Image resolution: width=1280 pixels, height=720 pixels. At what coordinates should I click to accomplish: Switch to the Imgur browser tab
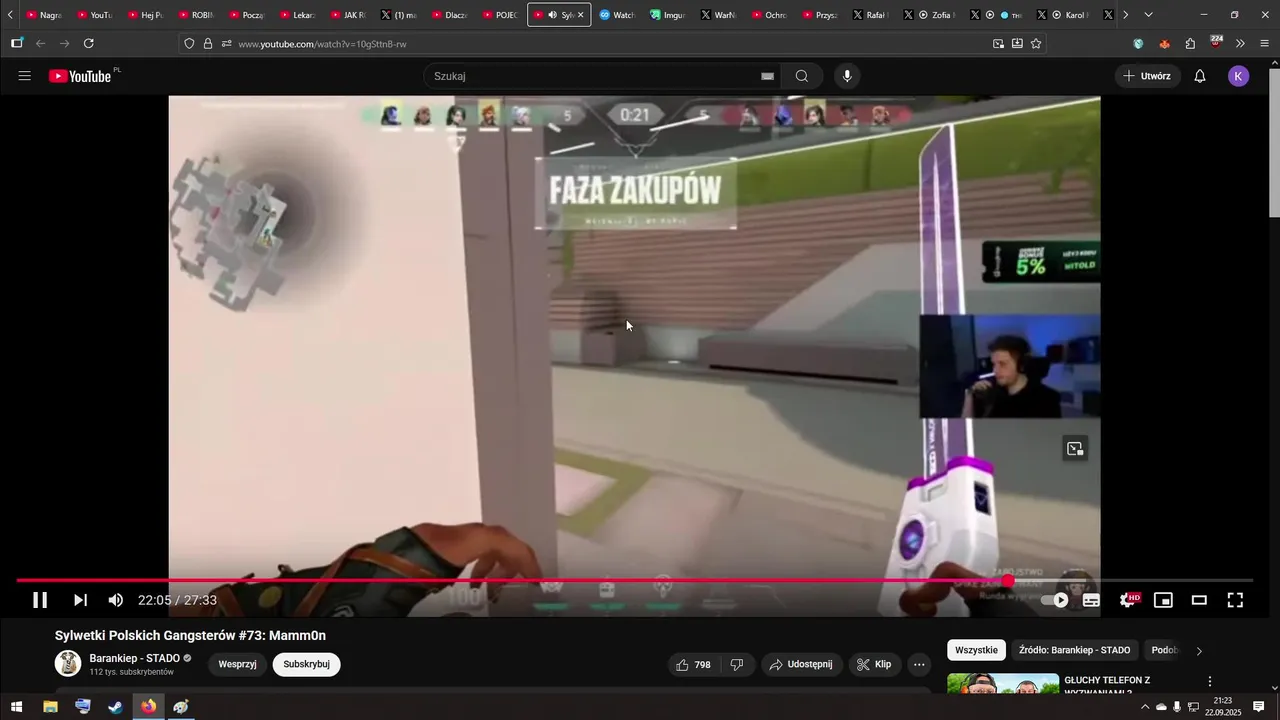667,15
